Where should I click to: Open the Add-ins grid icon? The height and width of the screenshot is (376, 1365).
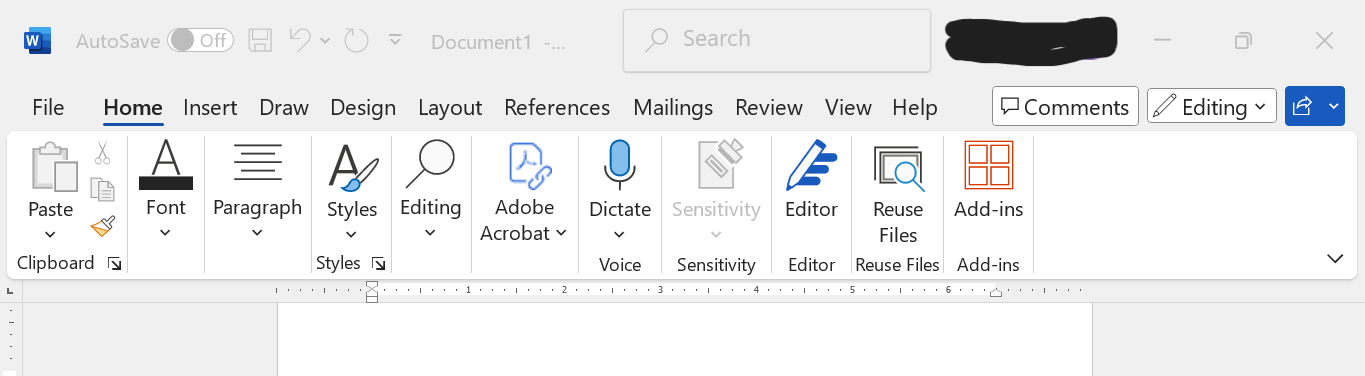point(988,165)
